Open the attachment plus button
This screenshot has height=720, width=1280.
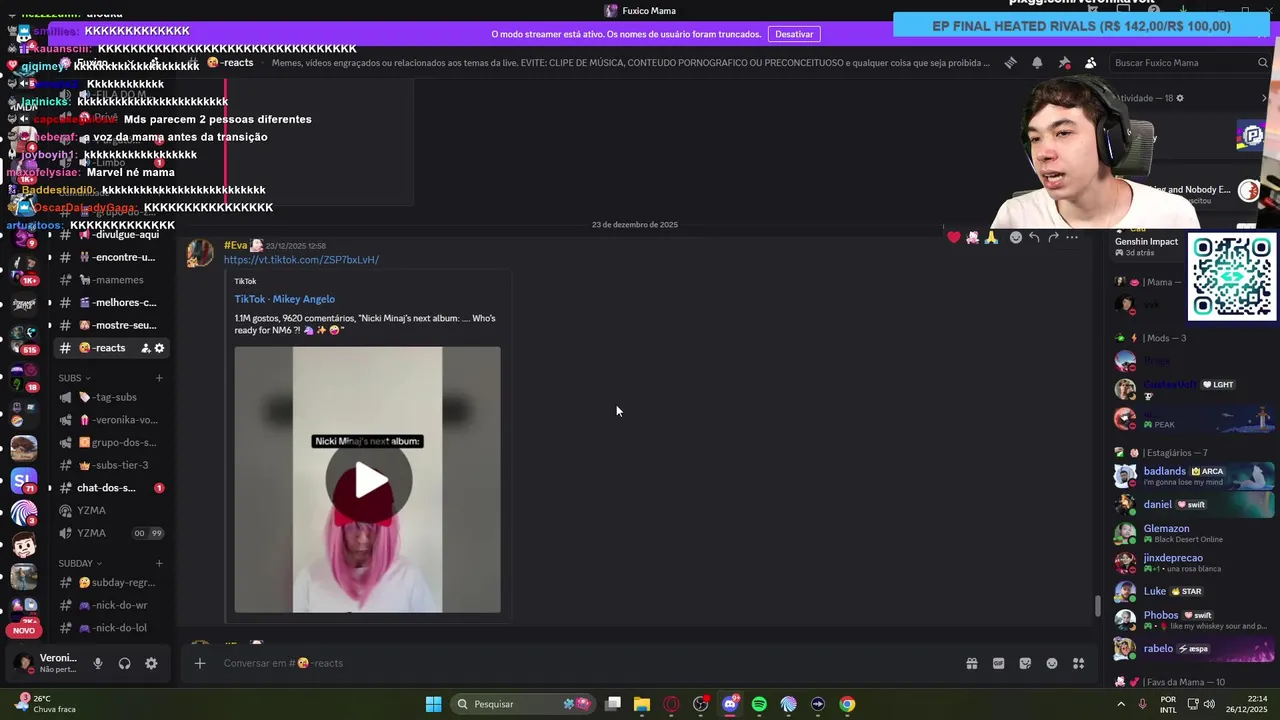point(200,663)
